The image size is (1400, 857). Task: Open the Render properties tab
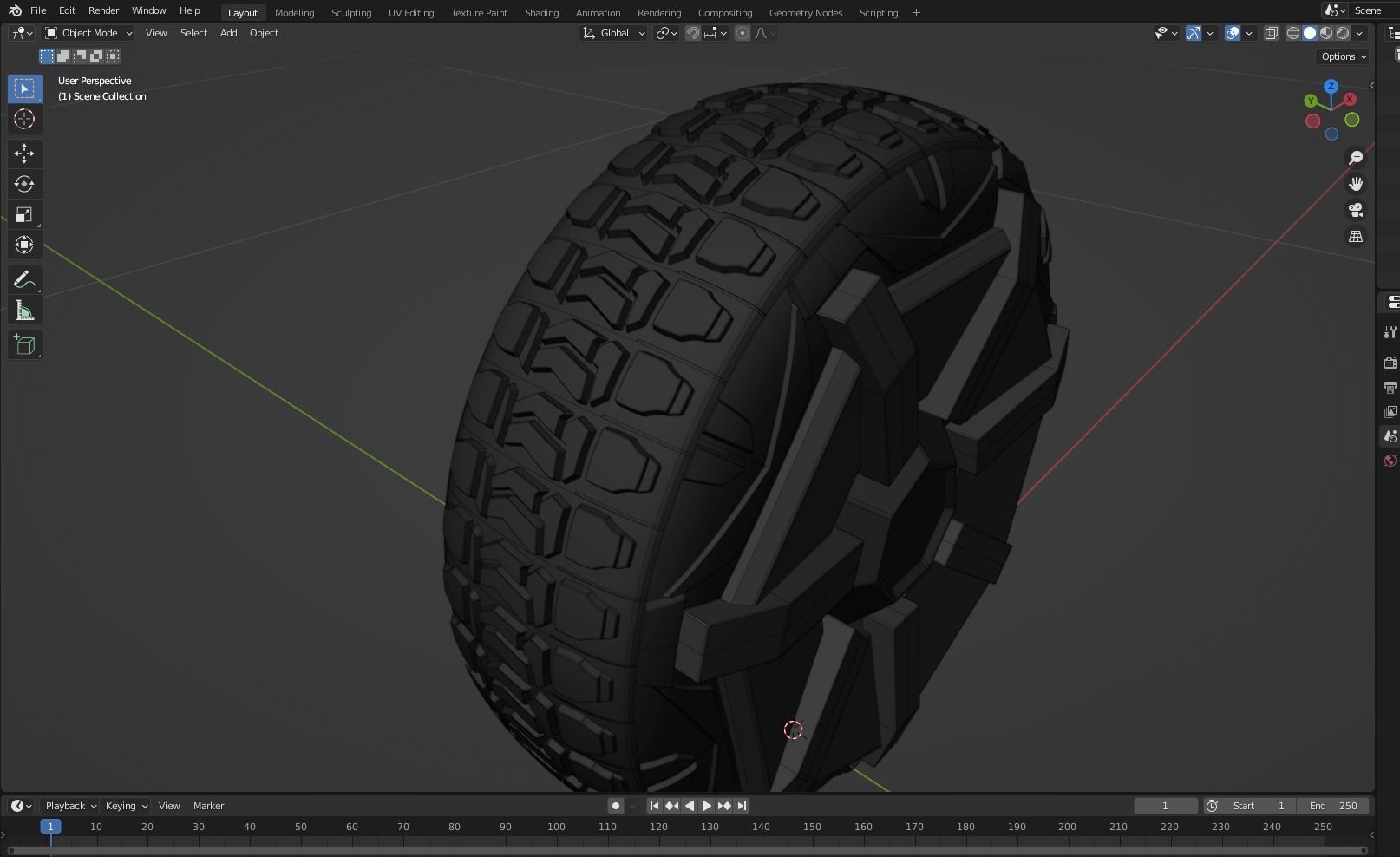[x=1390, y=363]
